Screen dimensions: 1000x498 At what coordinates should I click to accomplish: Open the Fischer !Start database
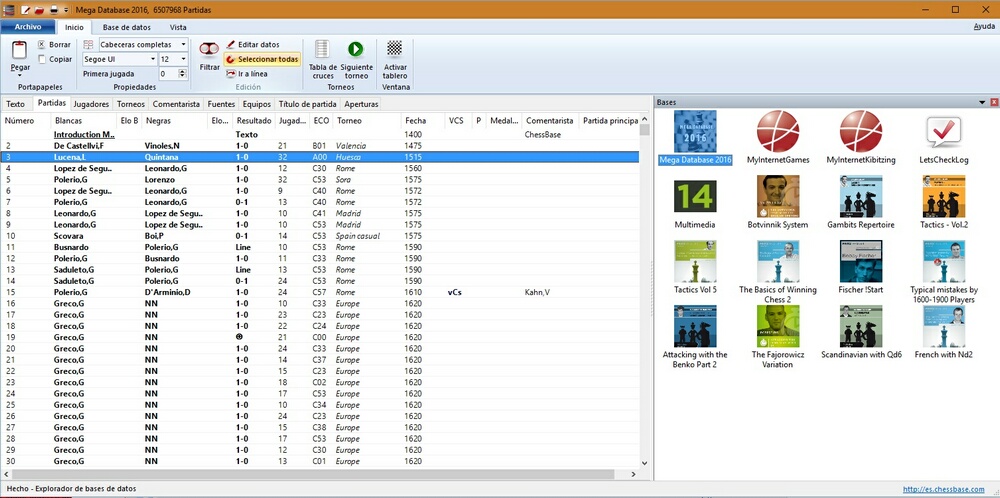pos(860,261)
